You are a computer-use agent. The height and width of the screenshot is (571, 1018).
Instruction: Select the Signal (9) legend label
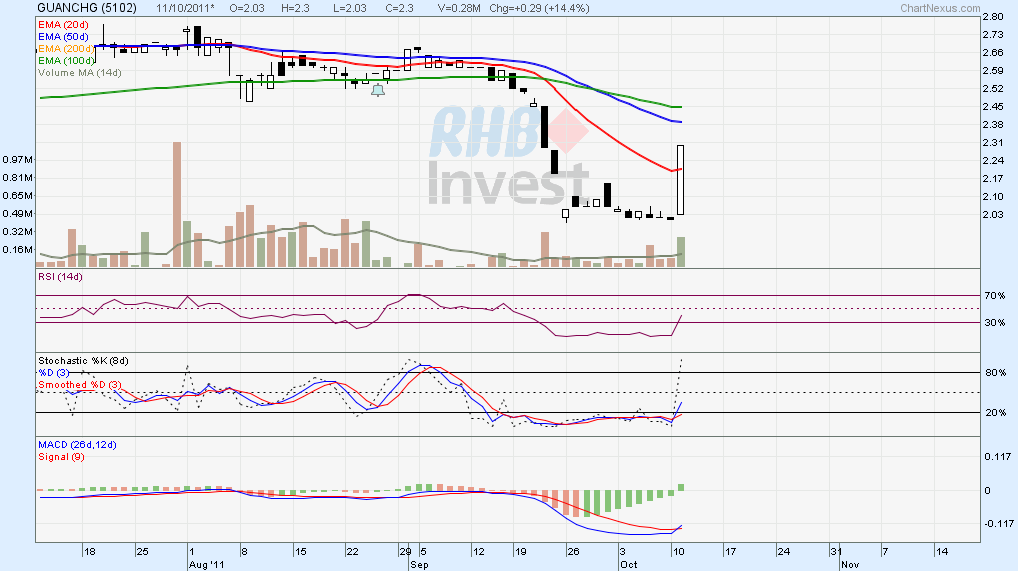click(x=61, y=456)
